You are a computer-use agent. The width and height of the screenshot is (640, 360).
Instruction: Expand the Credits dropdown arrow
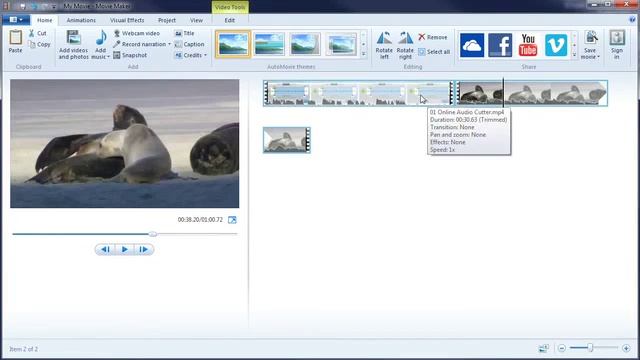click(x=205, y=55)
